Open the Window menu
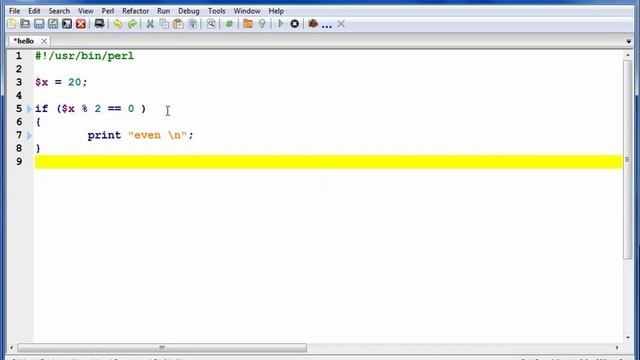 tap(247, 11)
